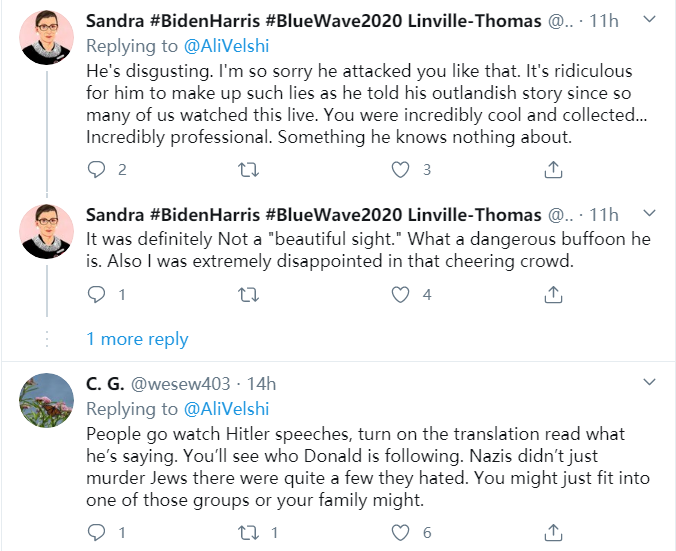The width and height of the screenshot is (676, 551).
Task: Share the "beautiful sight" tweet
Action: tap(553, 294)
